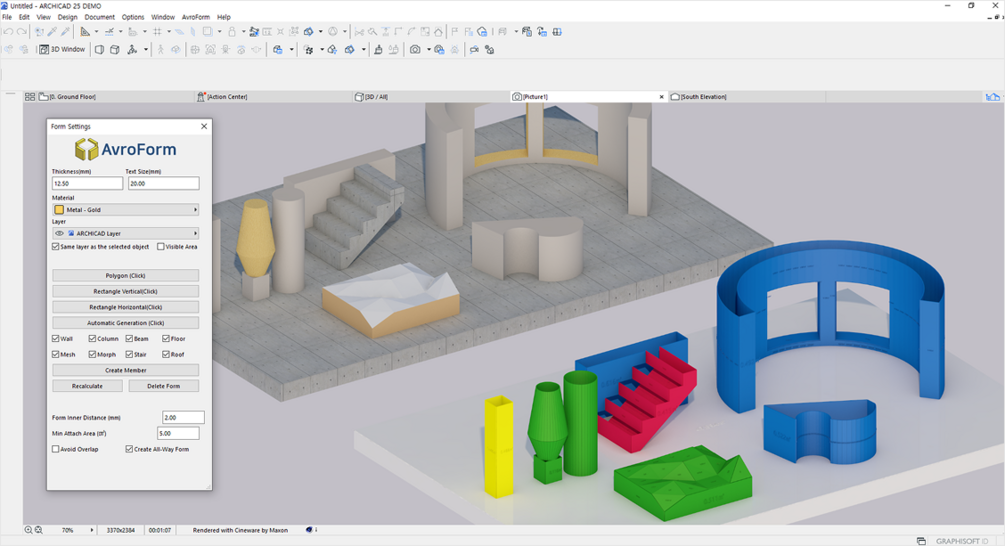Click the 3D Window toolbar button
Image resolution: width=1005 pixels, height=546 pixels.
coord(62,49)
